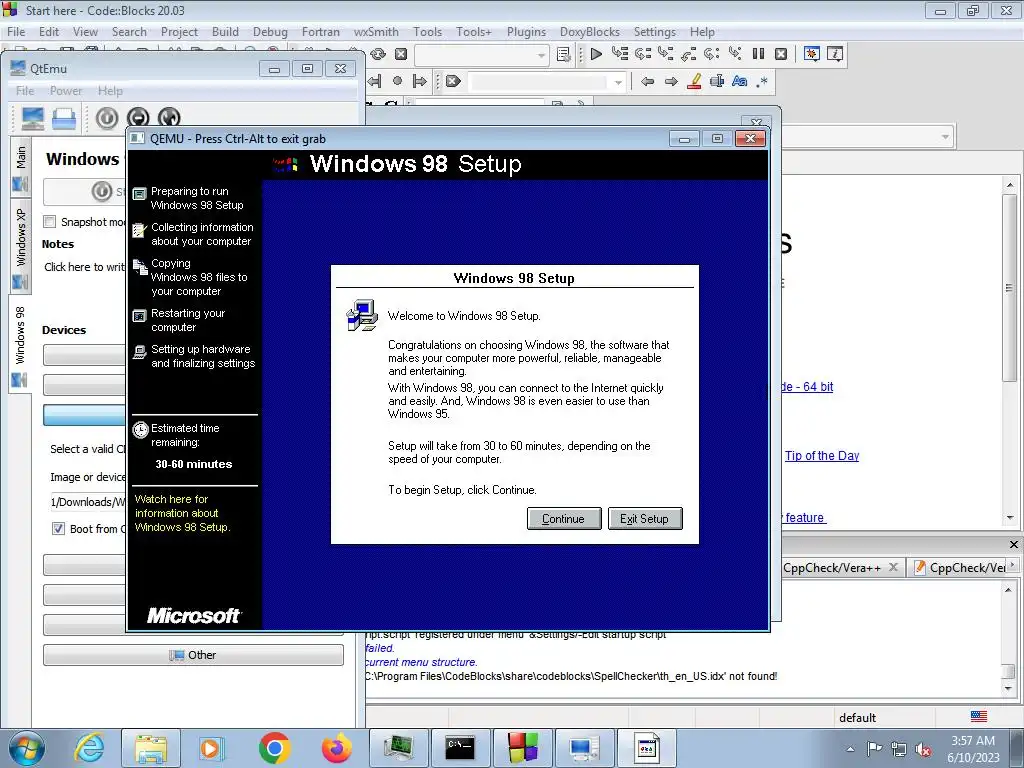Click the build target options icon

coord(564,54)
